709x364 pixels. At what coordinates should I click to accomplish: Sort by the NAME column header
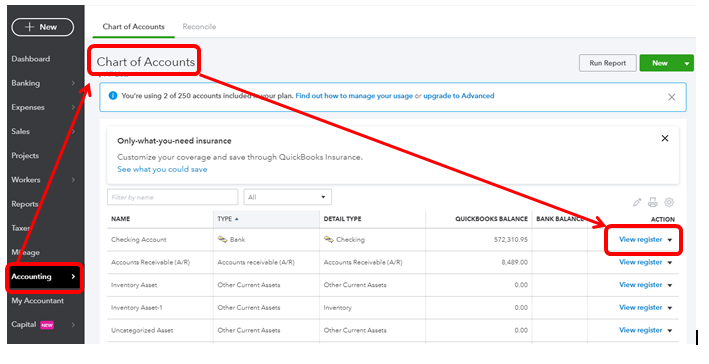[x=121, y=219]
